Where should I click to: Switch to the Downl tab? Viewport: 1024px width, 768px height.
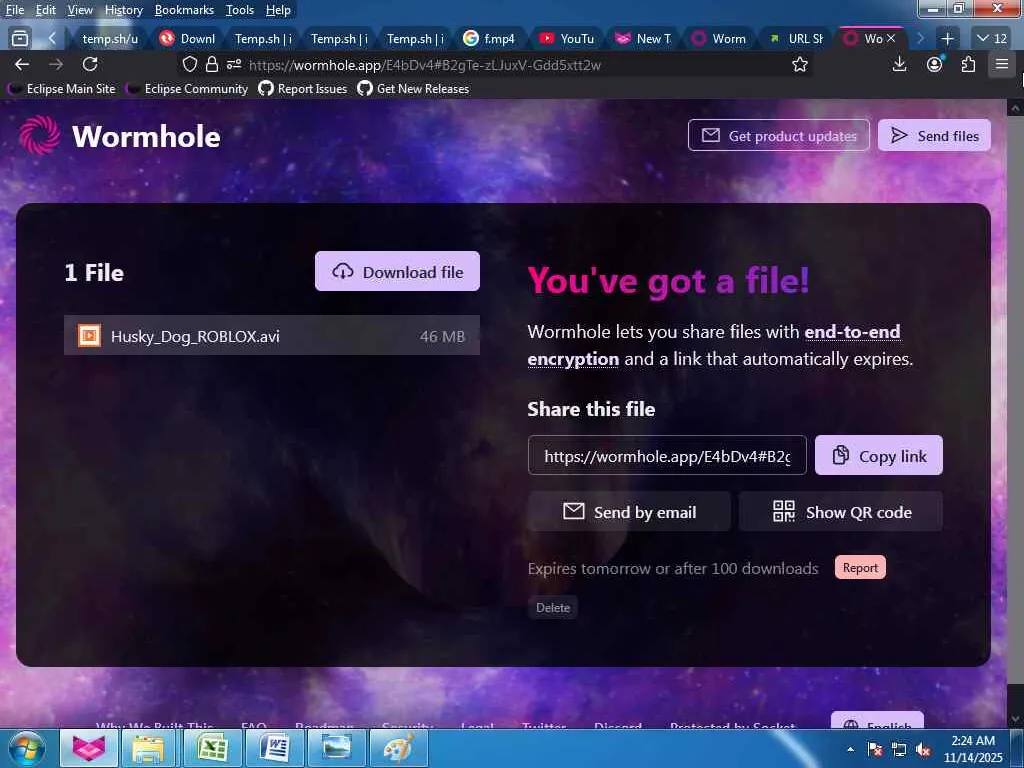[187, 39]
